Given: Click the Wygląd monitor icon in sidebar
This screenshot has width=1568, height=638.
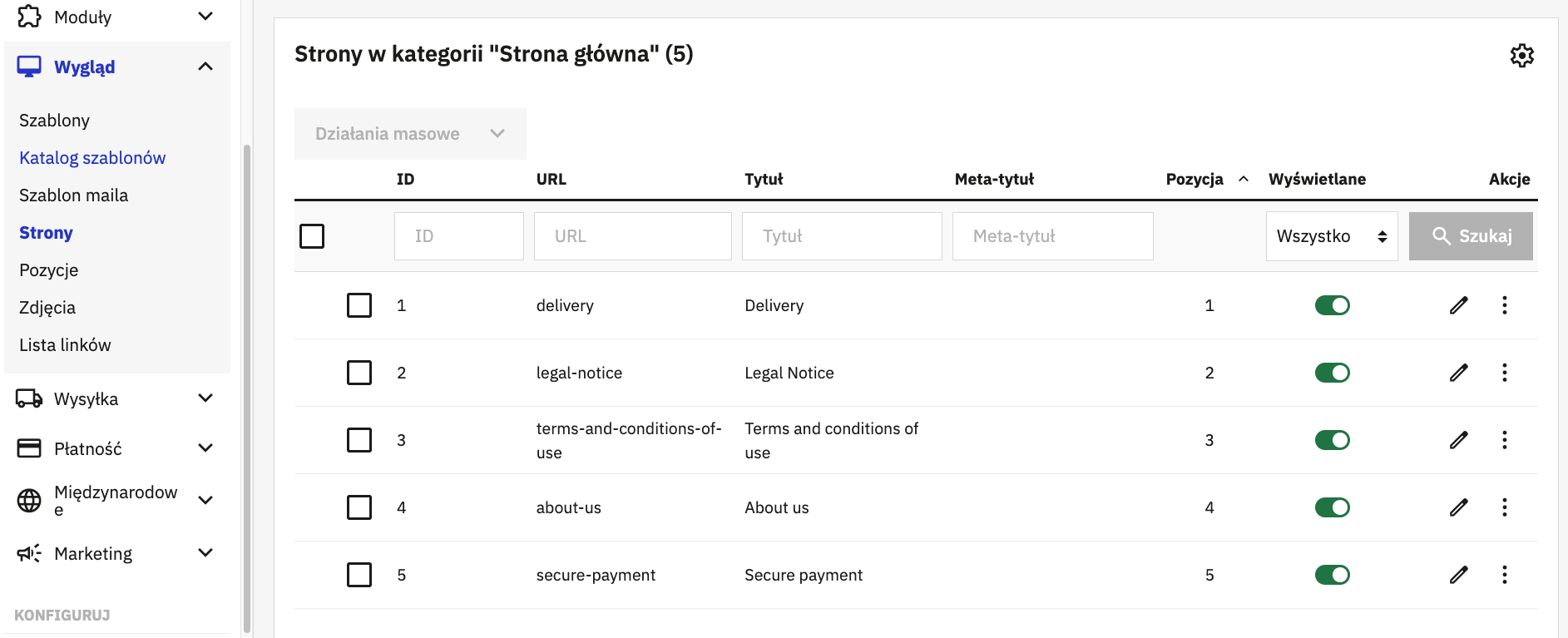Looking at the screenshot, I should tap(29, 67).
